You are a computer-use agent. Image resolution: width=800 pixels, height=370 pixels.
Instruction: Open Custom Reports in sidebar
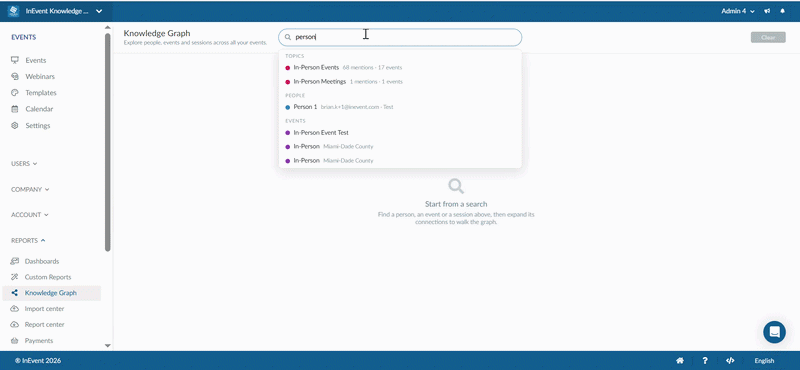pyautogui.click(x=48, y=277)
